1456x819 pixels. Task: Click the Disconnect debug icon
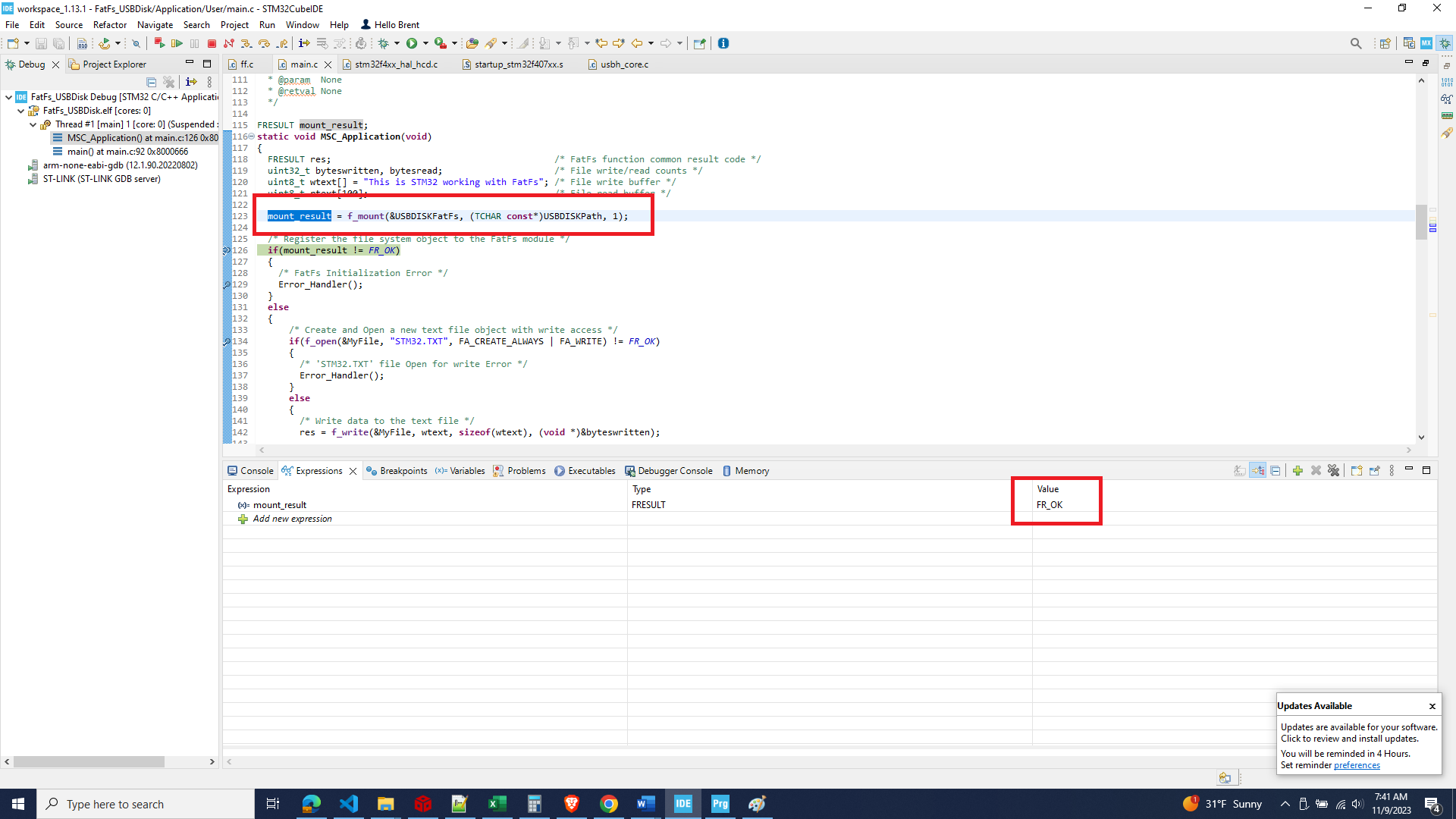tap(228, 44)
